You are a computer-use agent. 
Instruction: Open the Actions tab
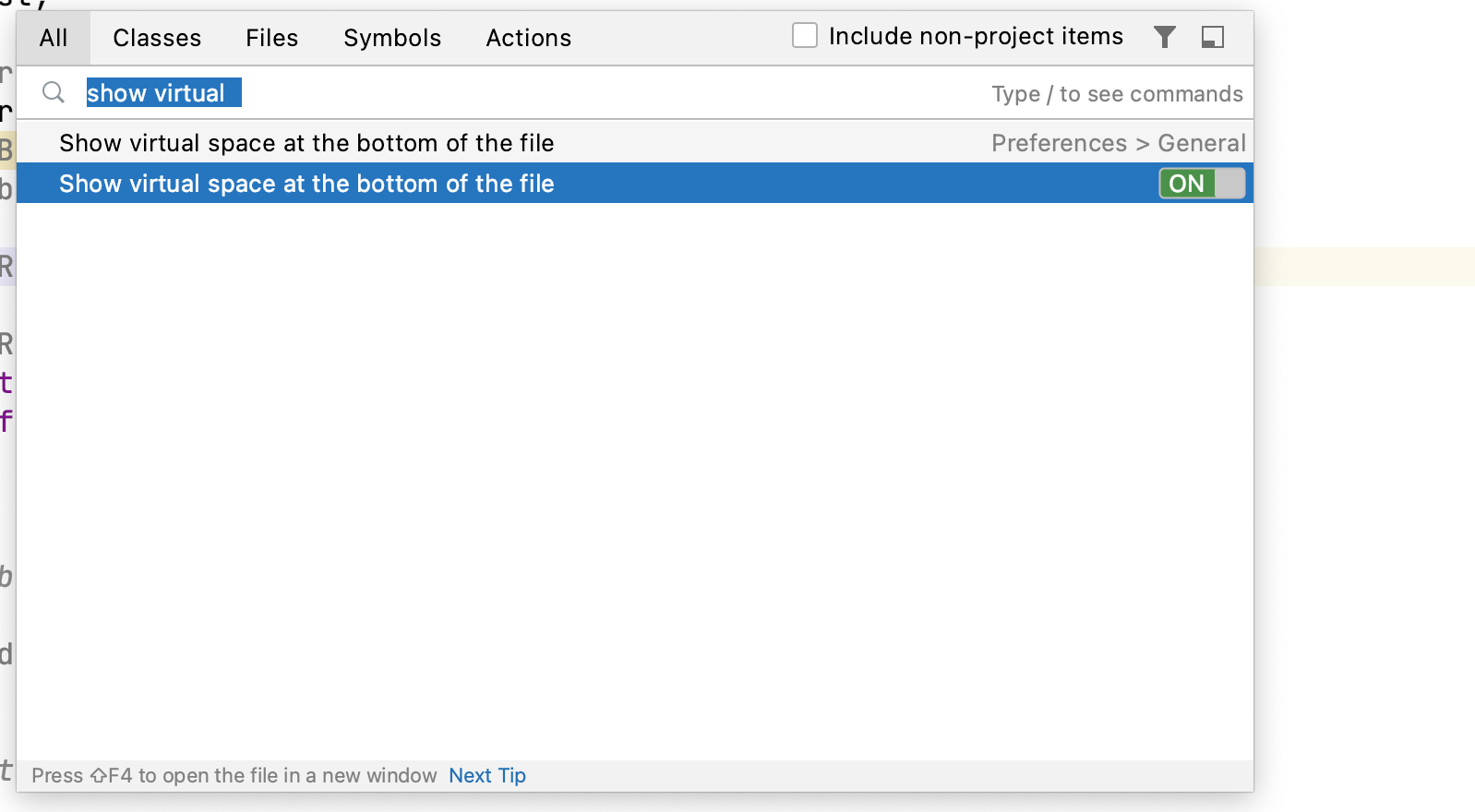527,38
